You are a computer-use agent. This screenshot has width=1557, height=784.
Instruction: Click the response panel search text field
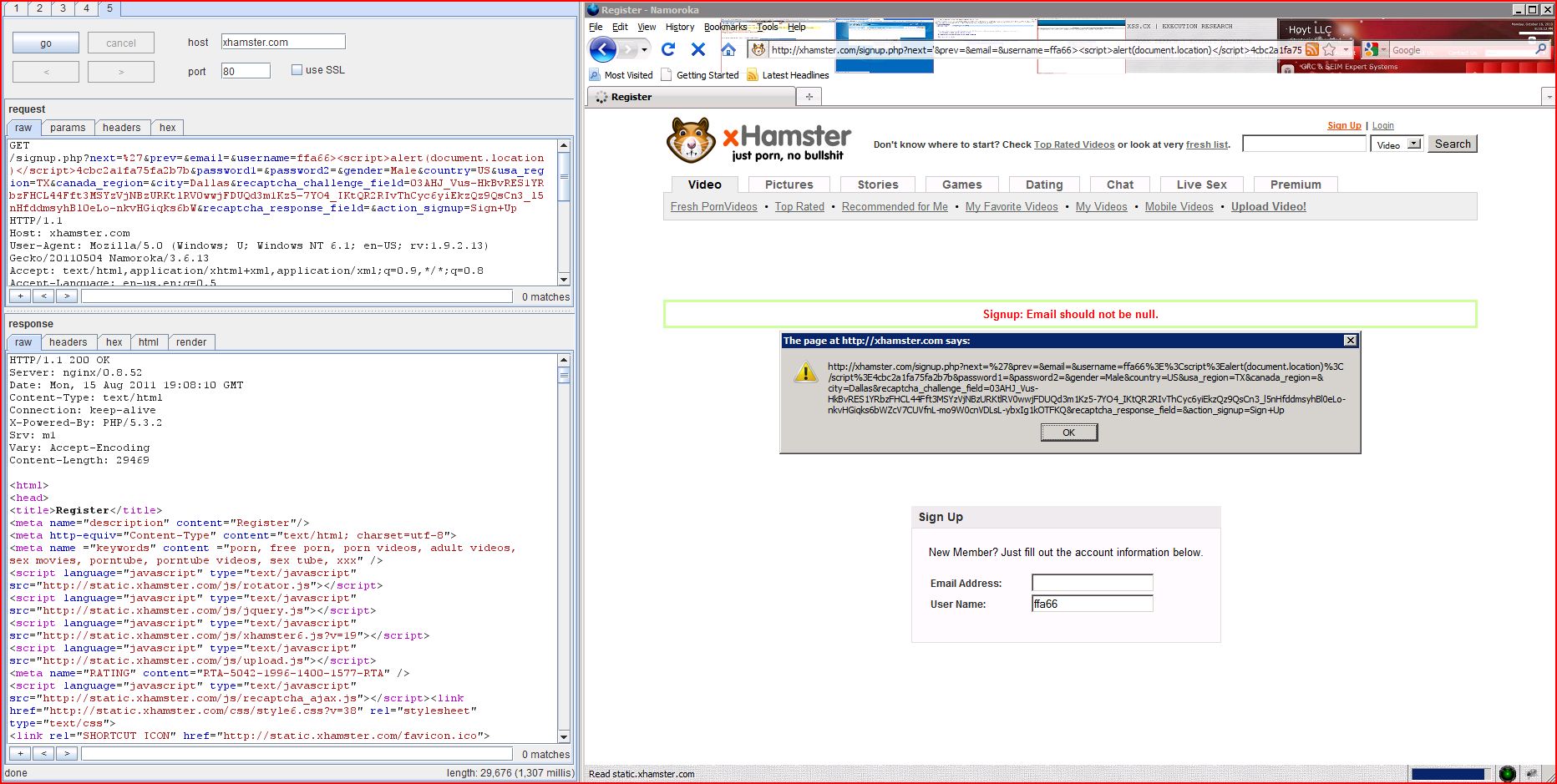click(297, 754)
